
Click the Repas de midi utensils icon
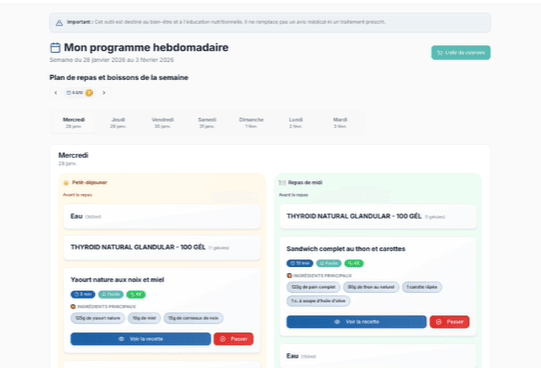pyautogui.click(x=282, y=183)
